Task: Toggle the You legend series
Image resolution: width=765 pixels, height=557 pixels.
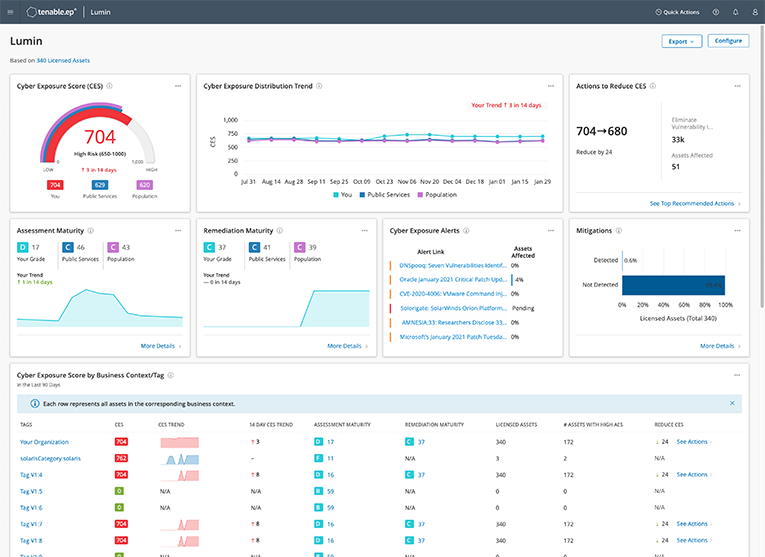Action: pyautogui.click(x=342, y=195)
